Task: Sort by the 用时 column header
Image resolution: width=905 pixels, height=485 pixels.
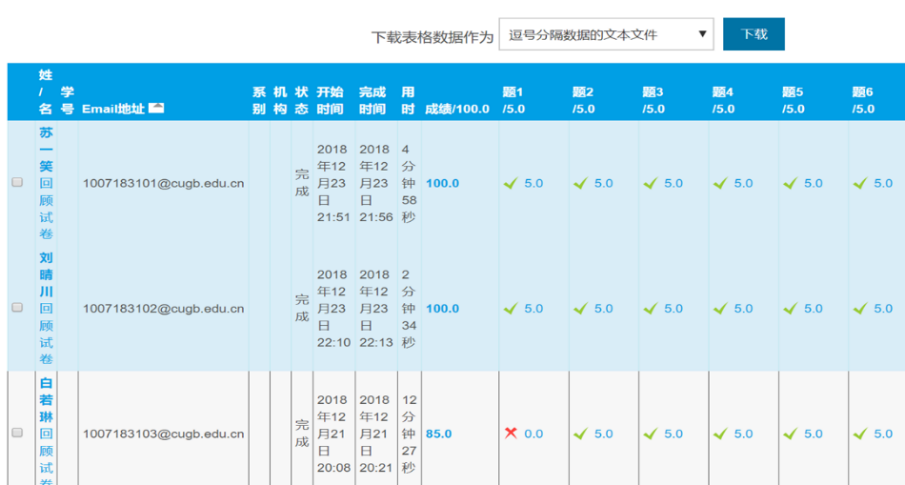Action: 408,100
